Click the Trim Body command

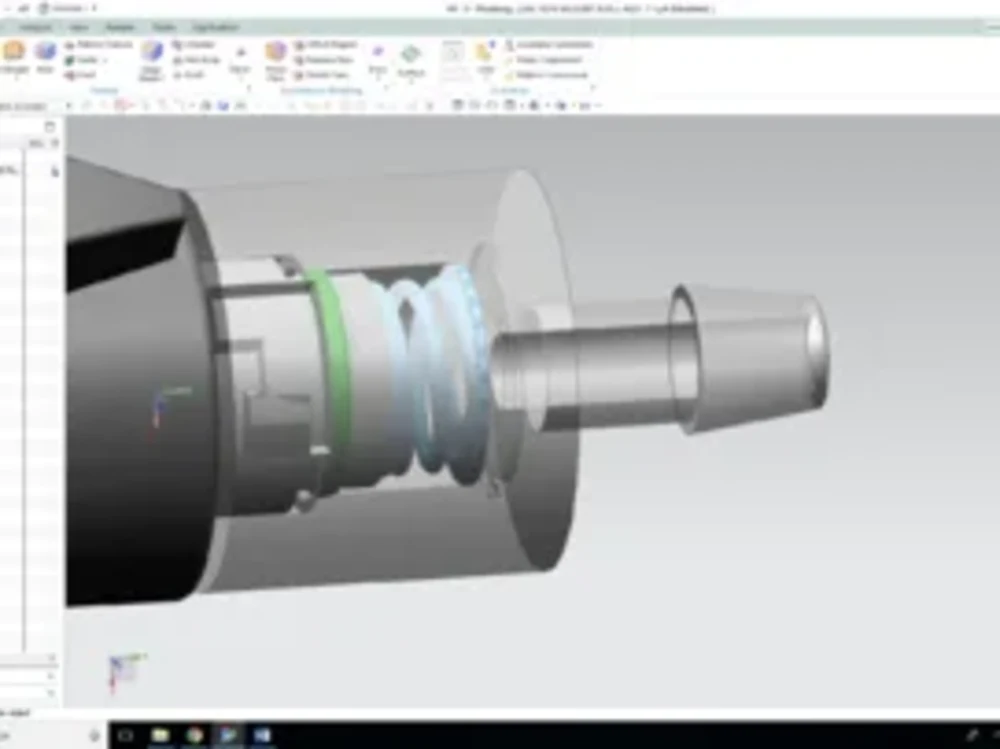(x=196, y=59)
